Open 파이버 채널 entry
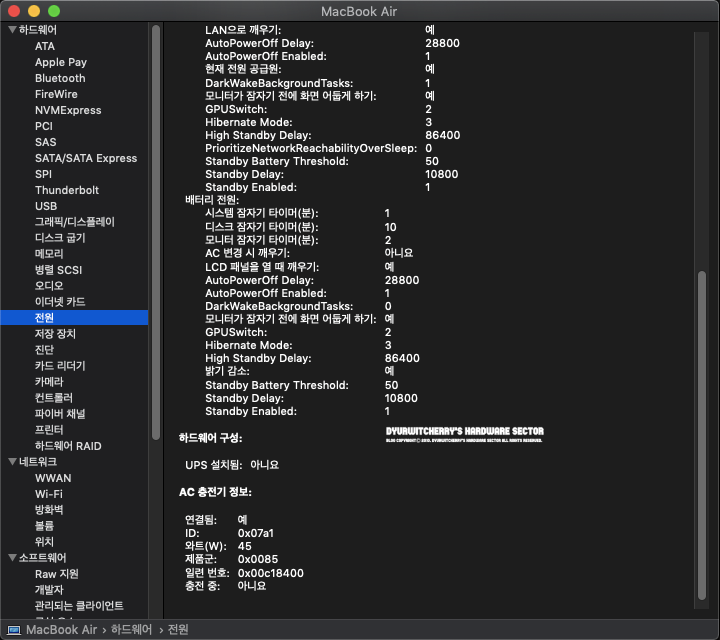The height and width of the screenshot is (640, 720). click(x=60, y=414)
